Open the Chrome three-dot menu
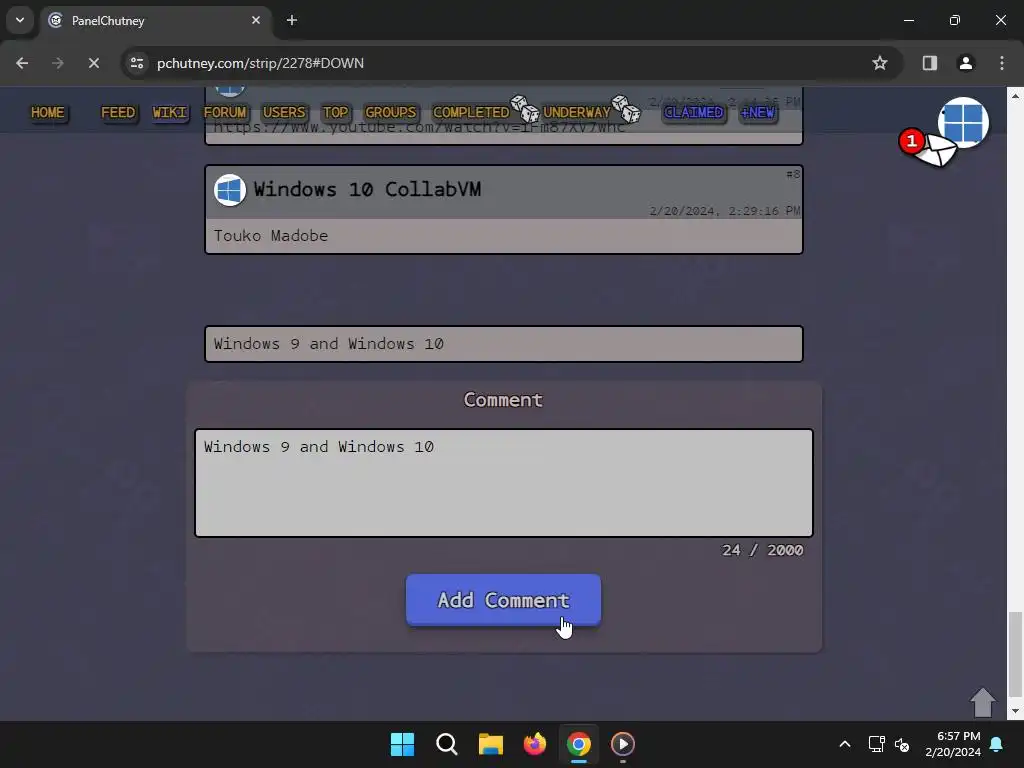The height and width of the screenshot is (768, 1024). (1002, 63)
